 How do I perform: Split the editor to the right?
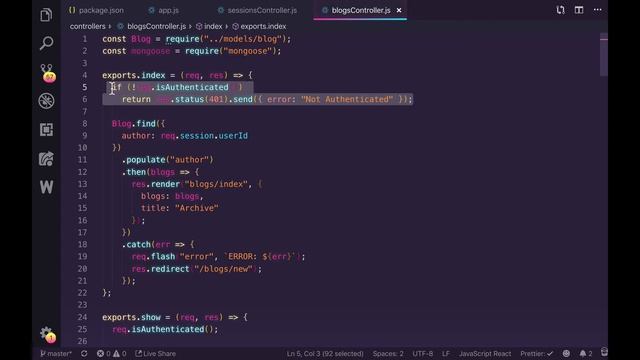pyautogui.click(x=579, y=10)
